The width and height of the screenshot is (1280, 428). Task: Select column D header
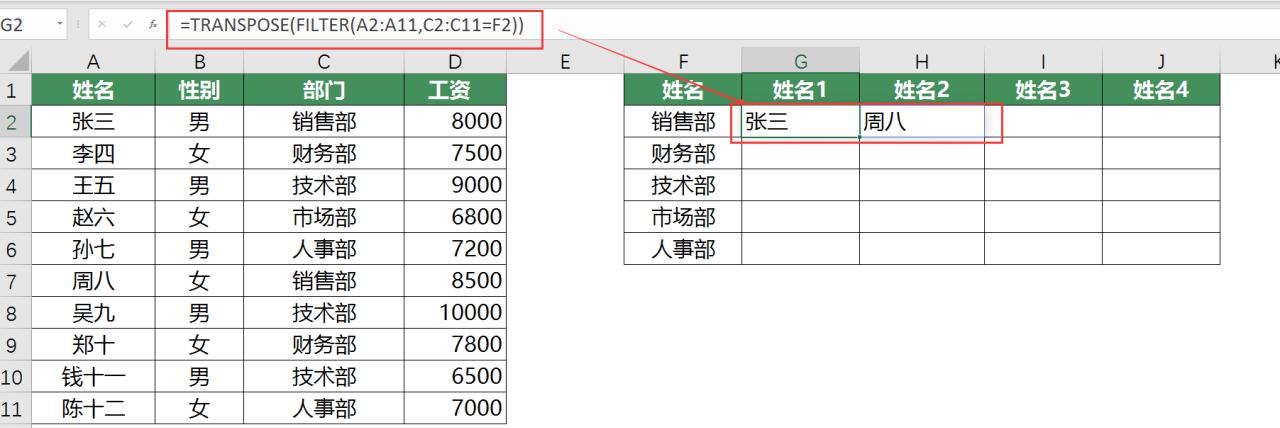point(455,62)
